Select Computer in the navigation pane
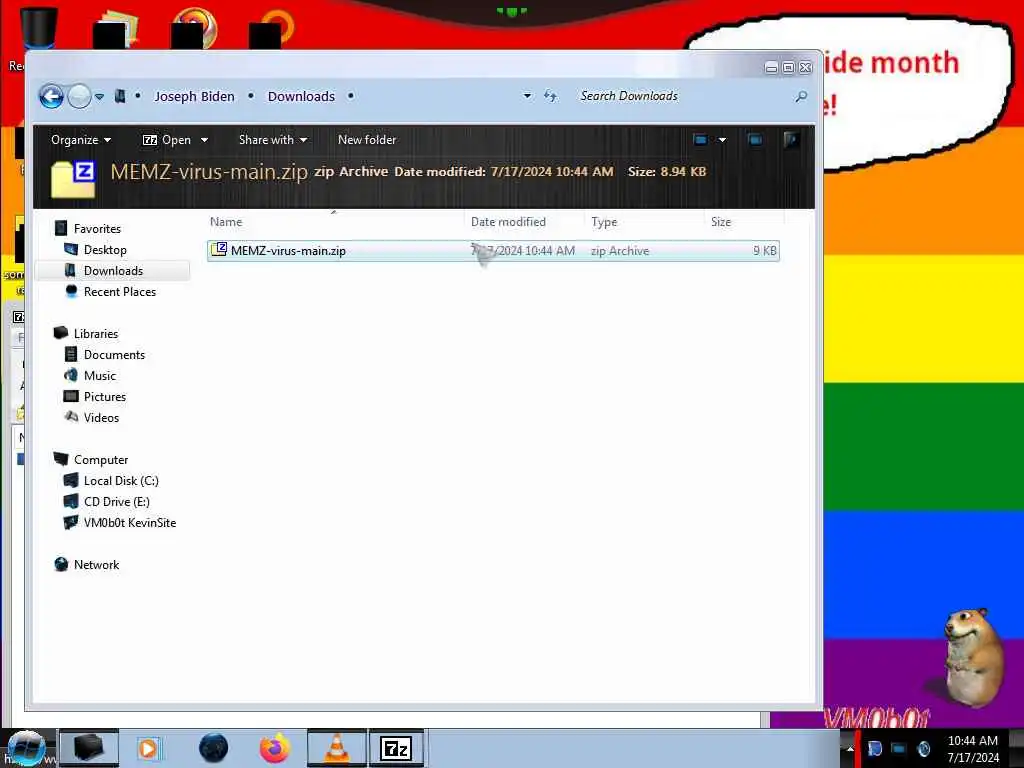 click(101, 460)
